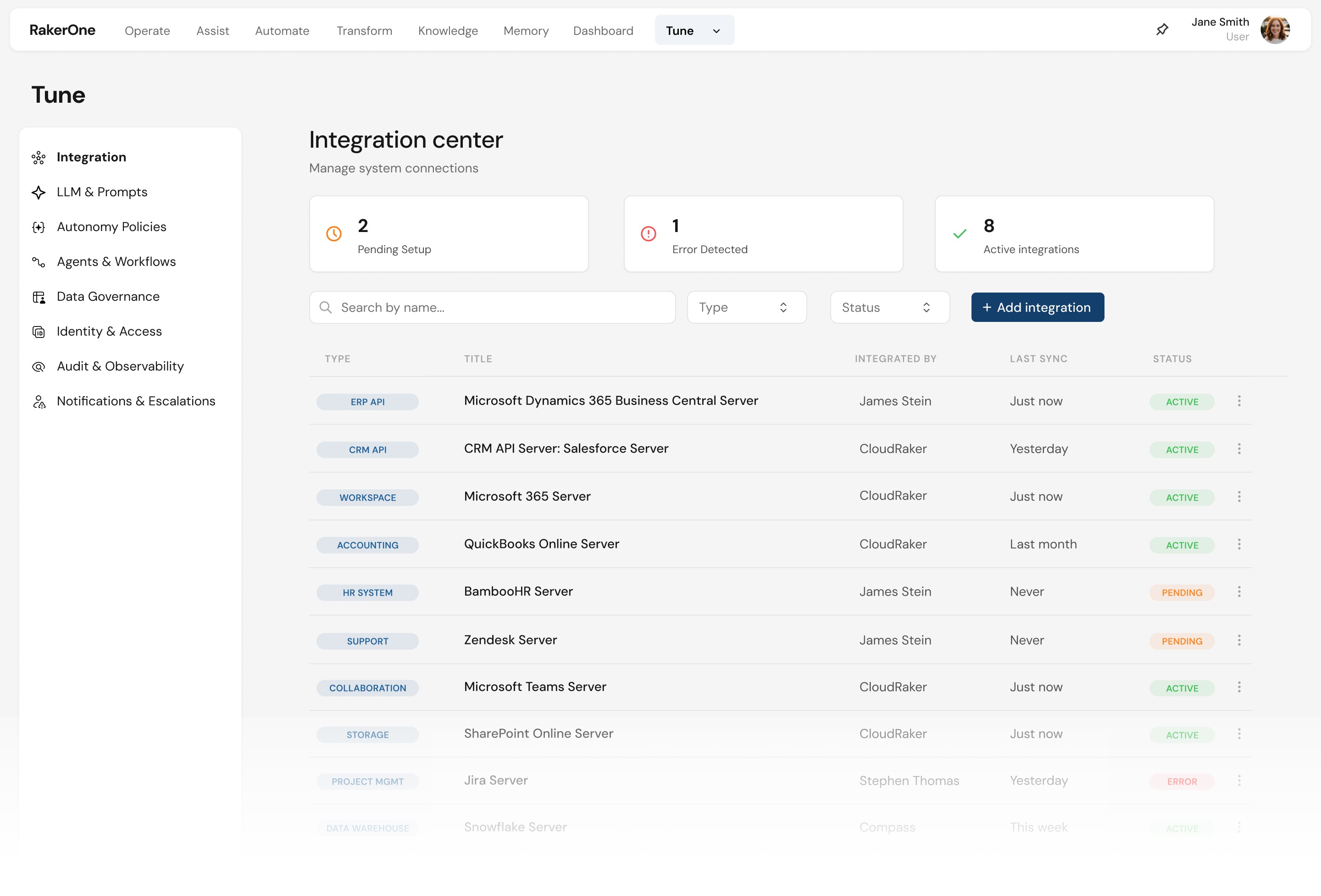Select the Integration sidebar icon

39,157
